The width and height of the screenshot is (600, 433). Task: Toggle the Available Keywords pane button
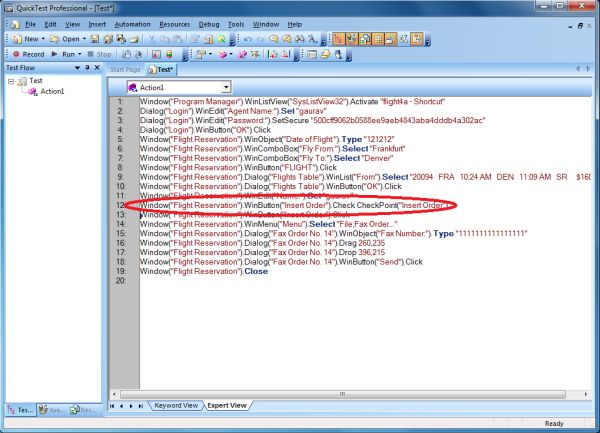click(351, 39)
